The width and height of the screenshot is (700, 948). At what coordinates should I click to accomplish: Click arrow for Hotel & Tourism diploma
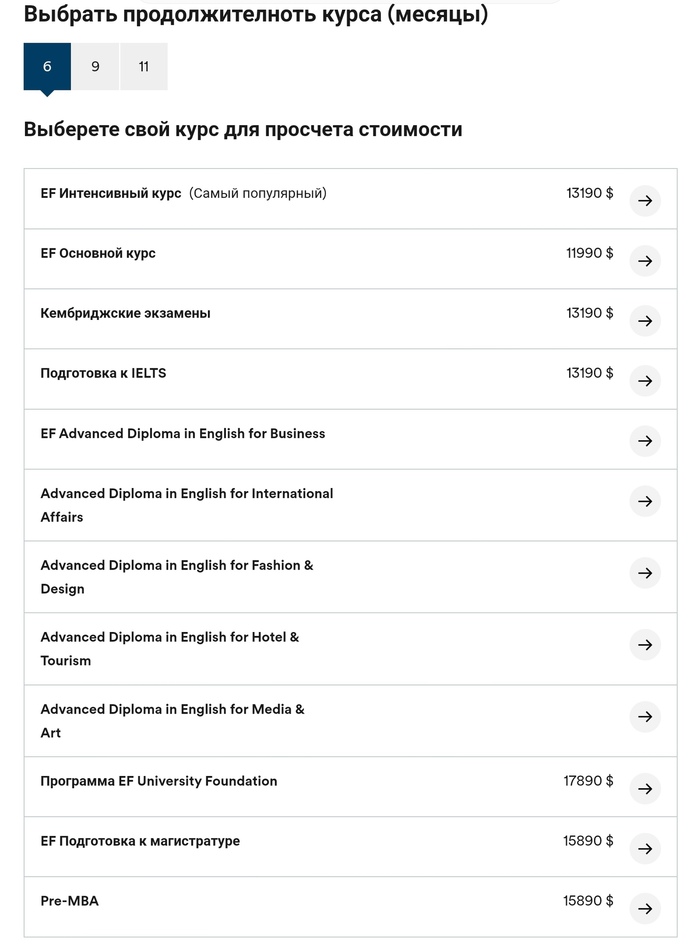click(x=645, y=645)
